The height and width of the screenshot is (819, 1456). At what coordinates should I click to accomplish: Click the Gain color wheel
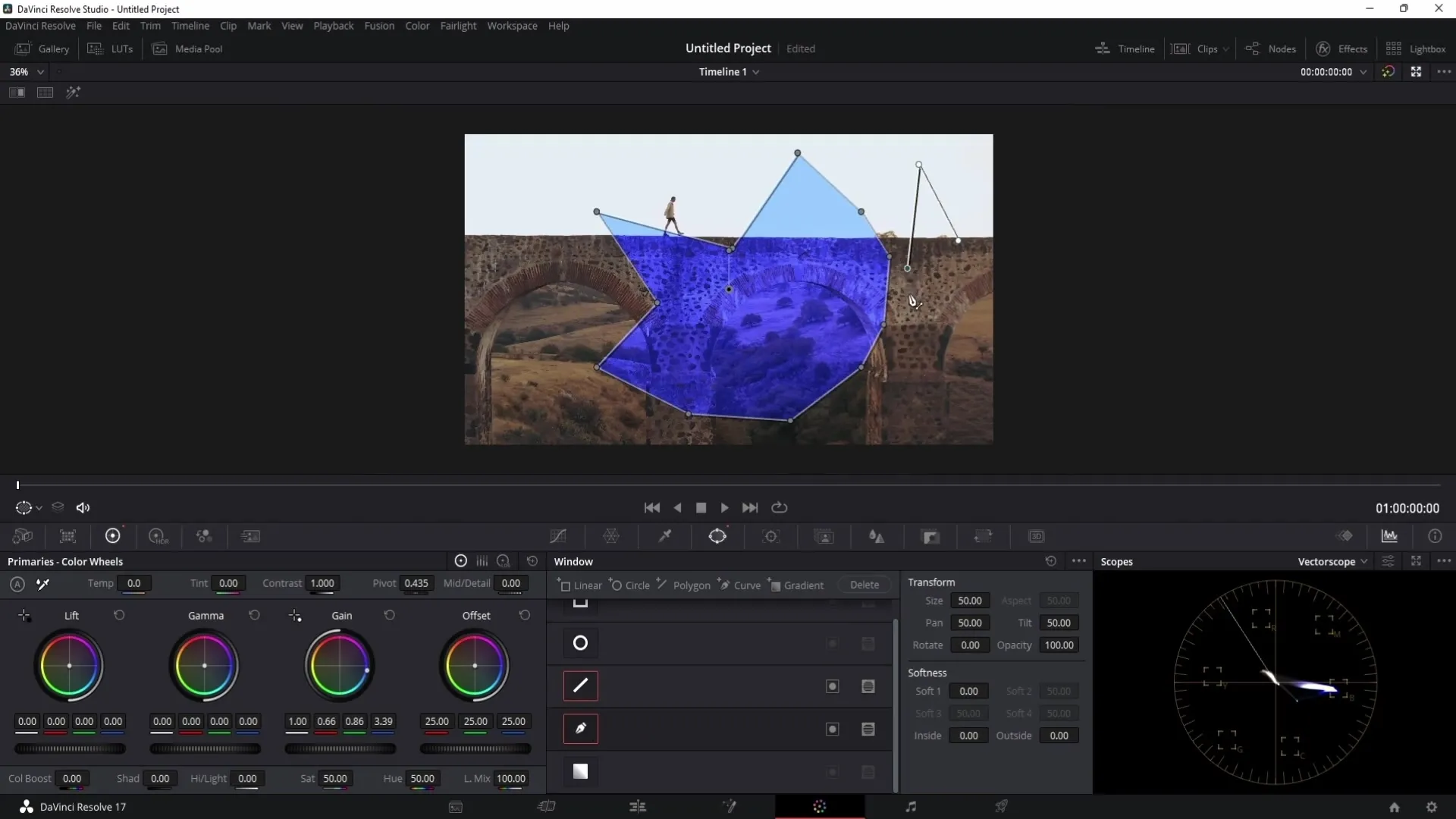(341, 666)
